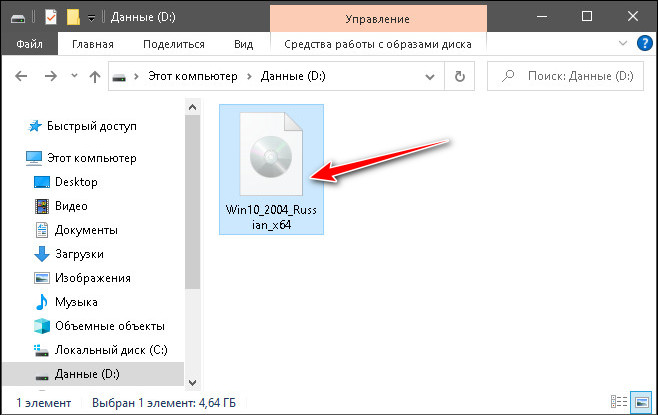Open Средства работы с образами диска tab
Screen dimensions: 658x415
click(378, 44)
